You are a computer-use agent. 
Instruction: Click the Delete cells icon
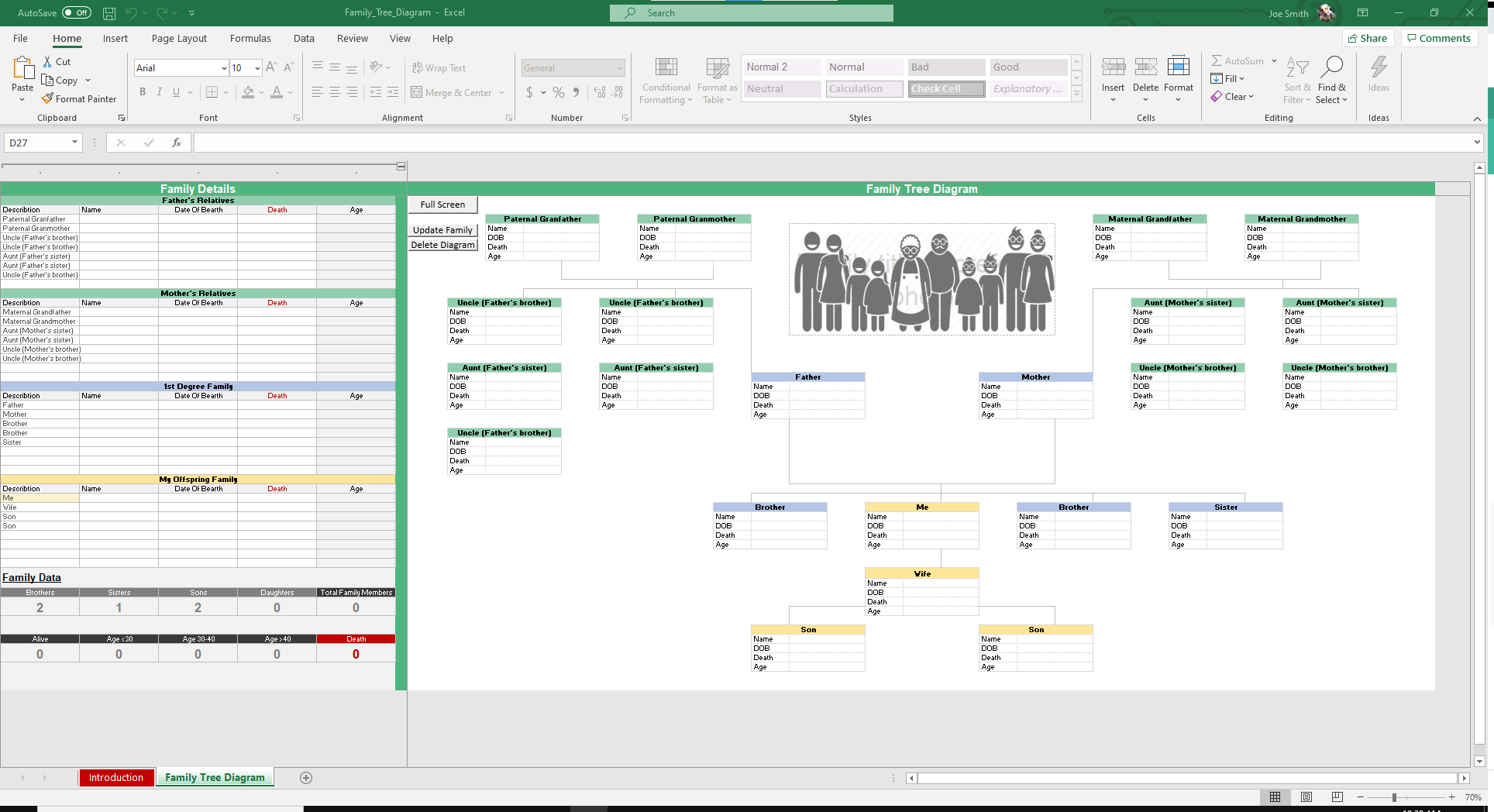coord(1146,67)
